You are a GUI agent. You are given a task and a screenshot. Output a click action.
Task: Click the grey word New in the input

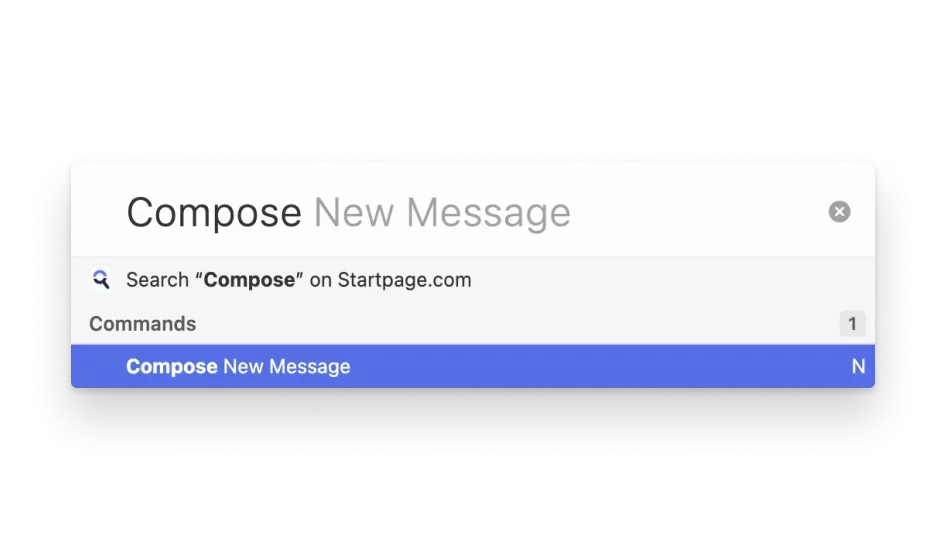pyautogui.click(x=354, y=213)
